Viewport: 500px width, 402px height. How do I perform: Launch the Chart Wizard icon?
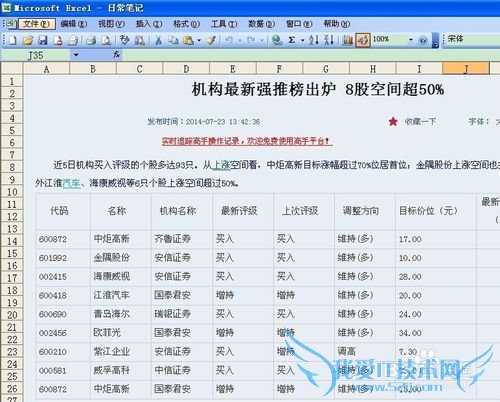click(348, 40)
